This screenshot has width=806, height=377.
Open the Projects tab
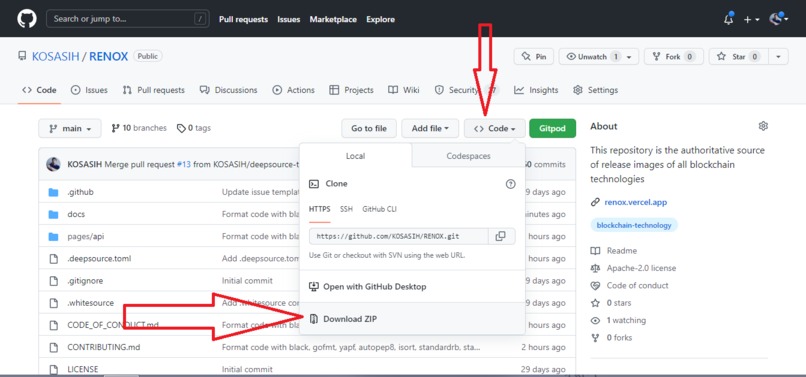tap(352, 90)
